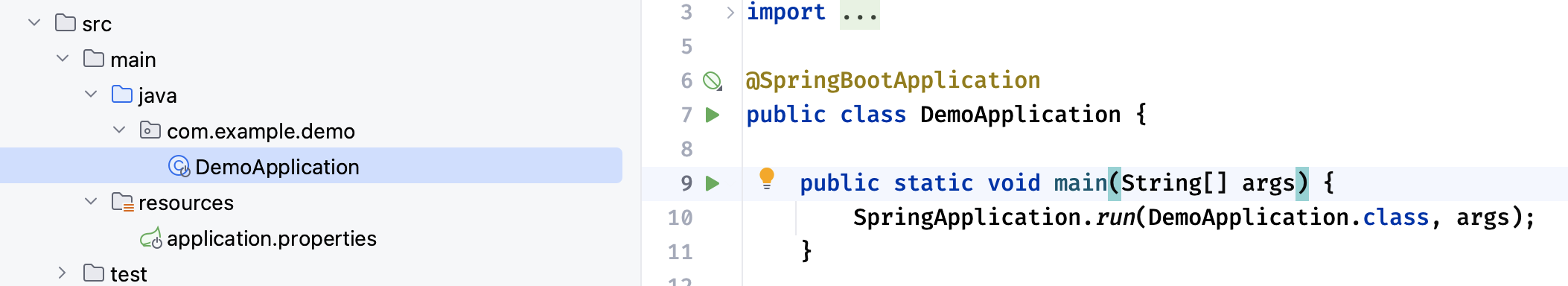Click the test folder icon
This screenshot has height=286, width=1568.
(94, 273)
